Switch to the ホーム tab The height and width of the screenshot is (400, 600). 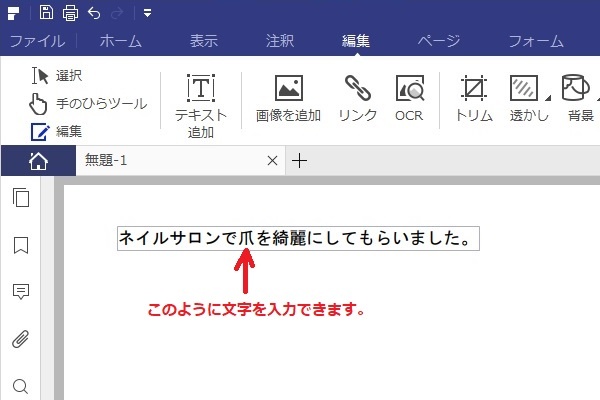(121, 41)
